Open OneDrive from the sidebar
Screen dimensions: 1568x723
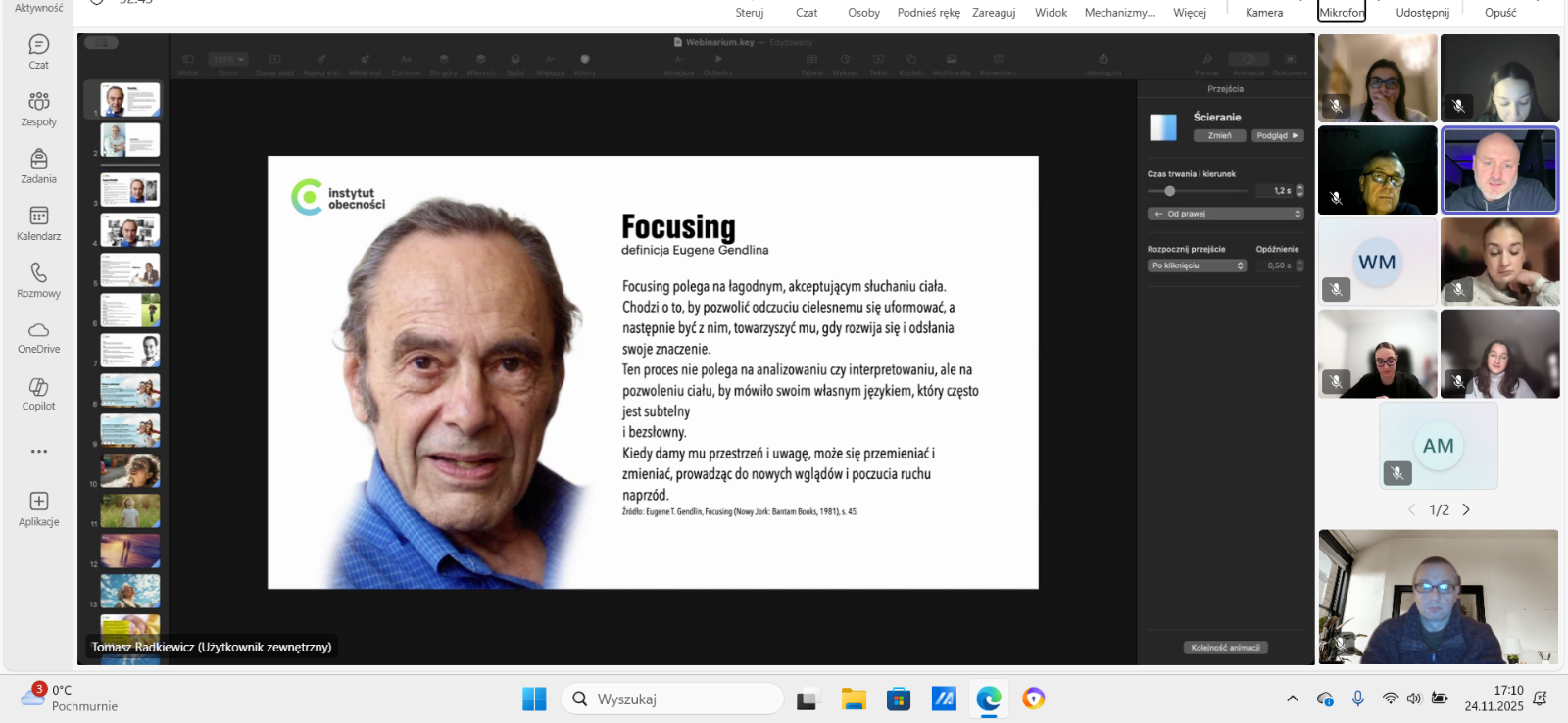coord(38,336)
